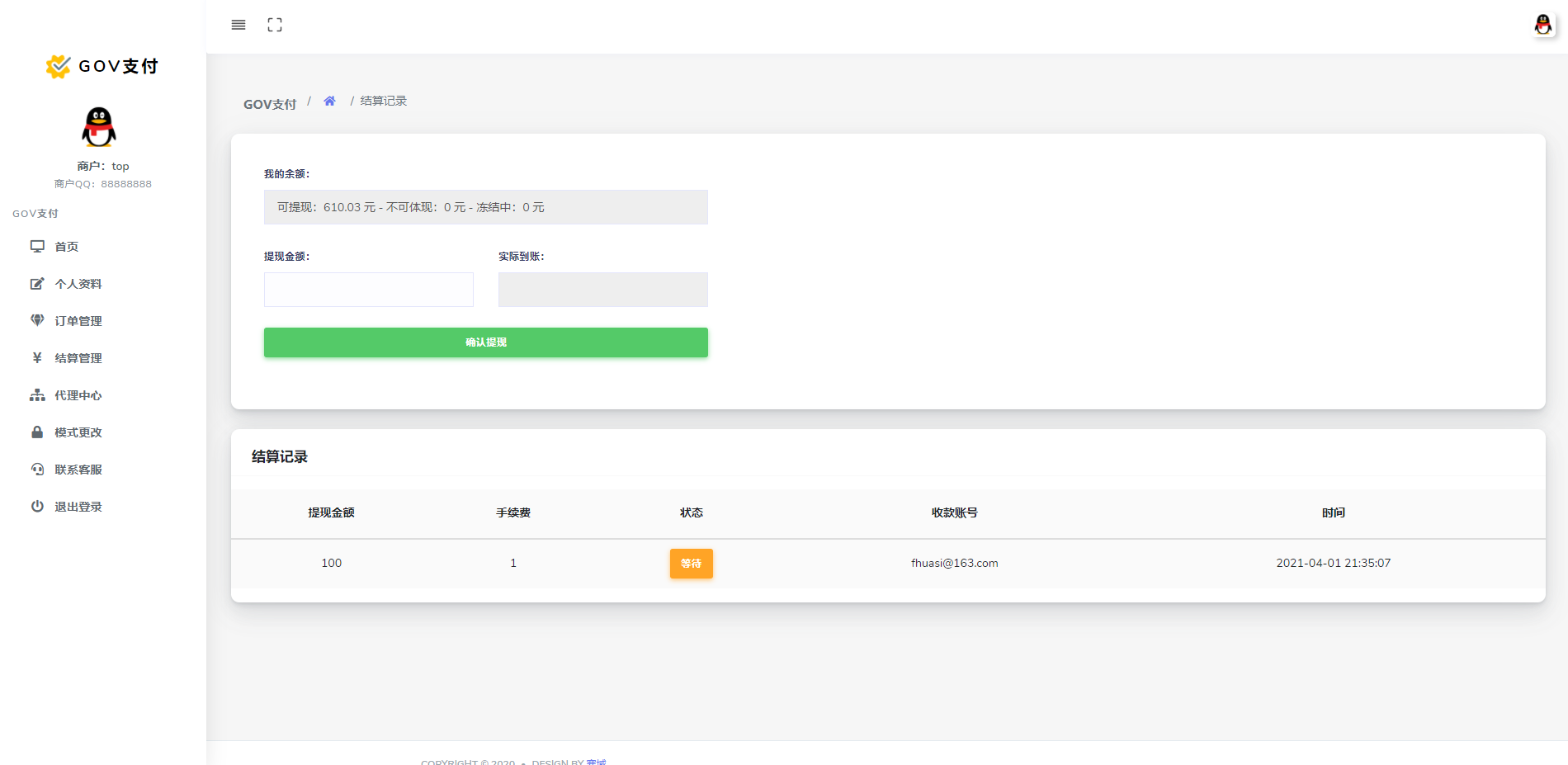1568x765 pixels.
Task: Click the GOV支付 logo in sidebar
Action: (x=102, y=66)
